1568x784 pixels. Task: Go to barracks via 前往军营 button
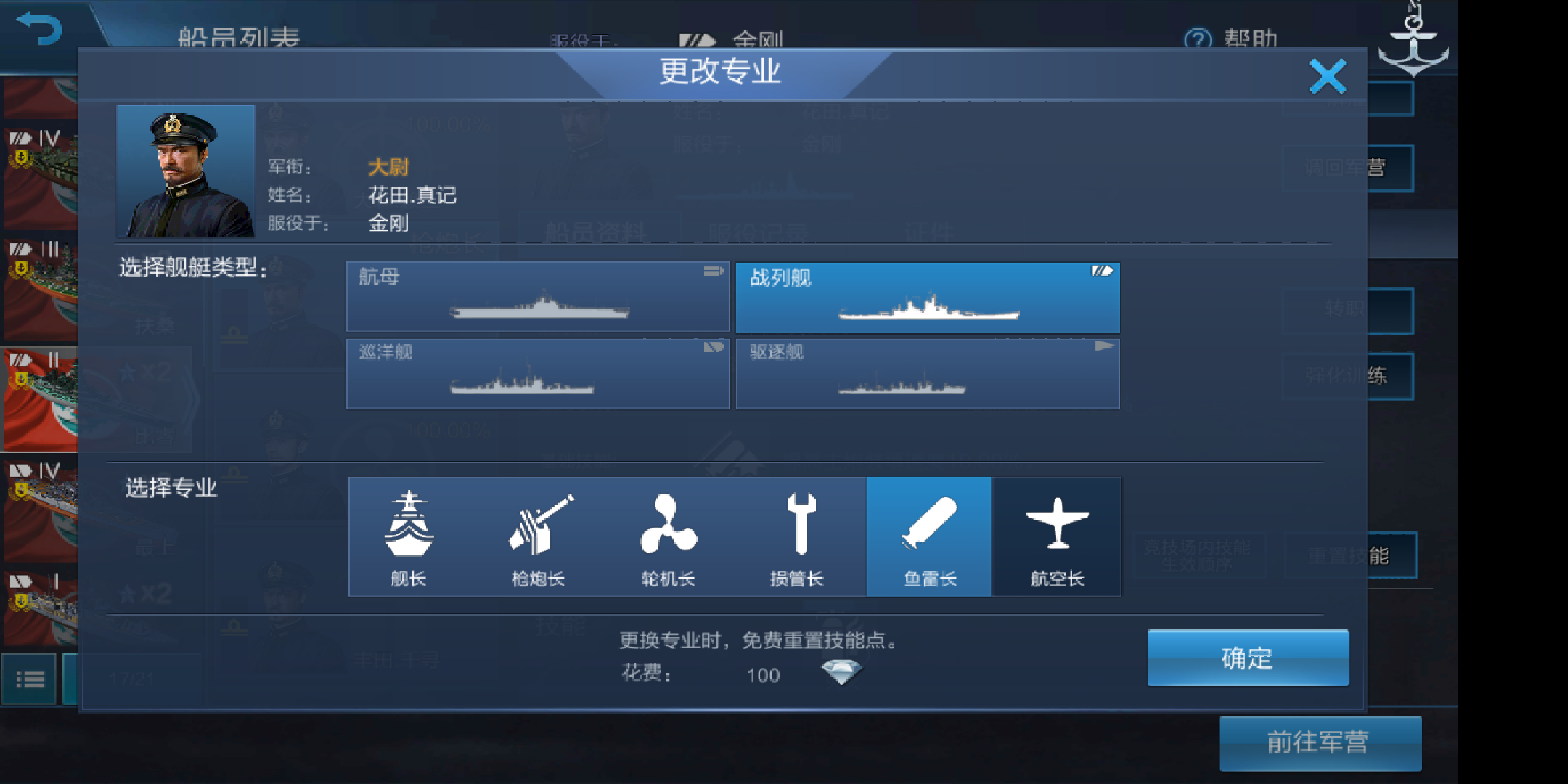(1320, 743)
